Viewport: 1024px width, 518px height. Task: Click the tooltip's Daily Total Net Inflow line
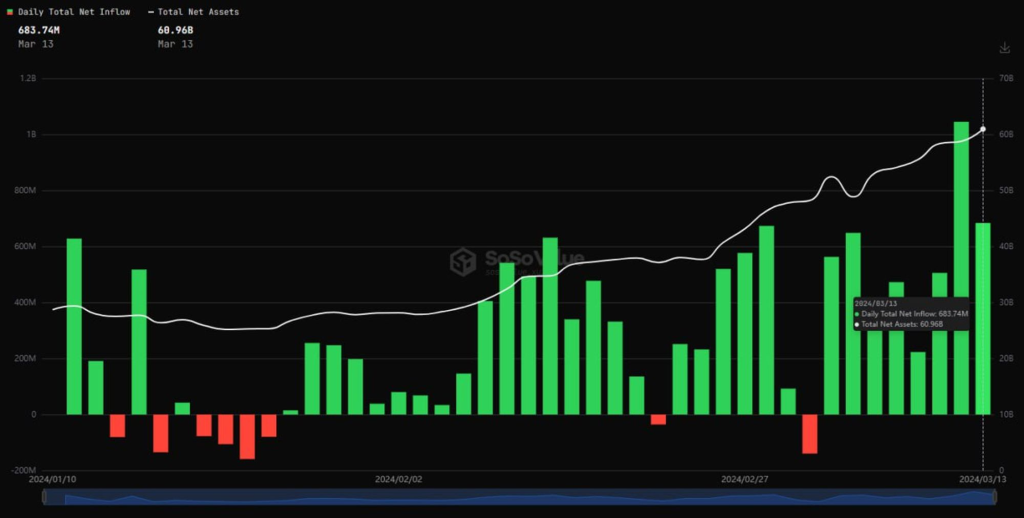(908, 314)
